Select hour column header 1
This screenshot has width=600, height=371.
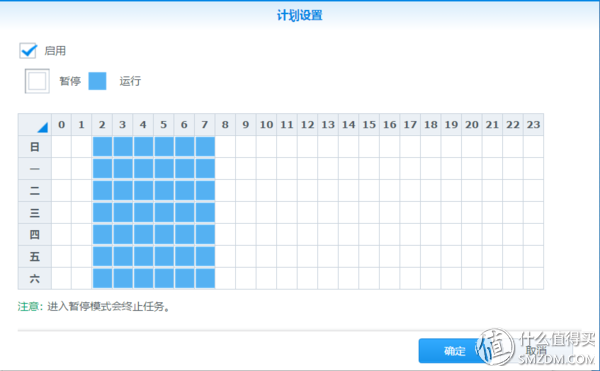click(x=82, y=125)
